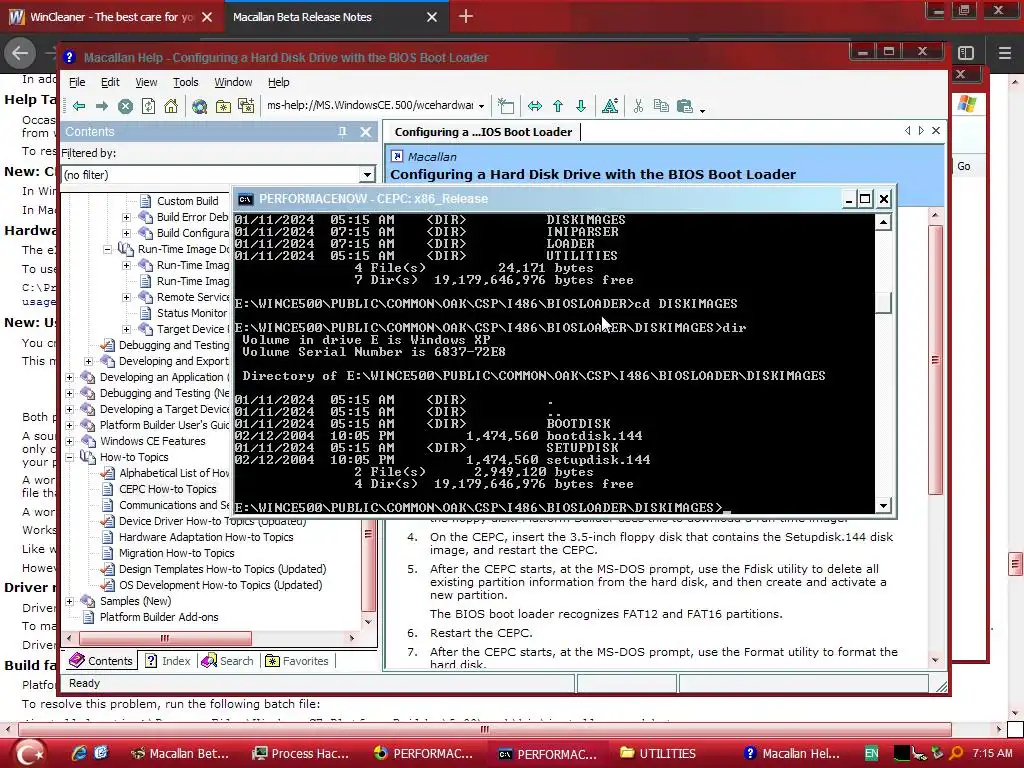
Task: Collapse the Run-Time Image node
Action: click(x=107, y=249)
